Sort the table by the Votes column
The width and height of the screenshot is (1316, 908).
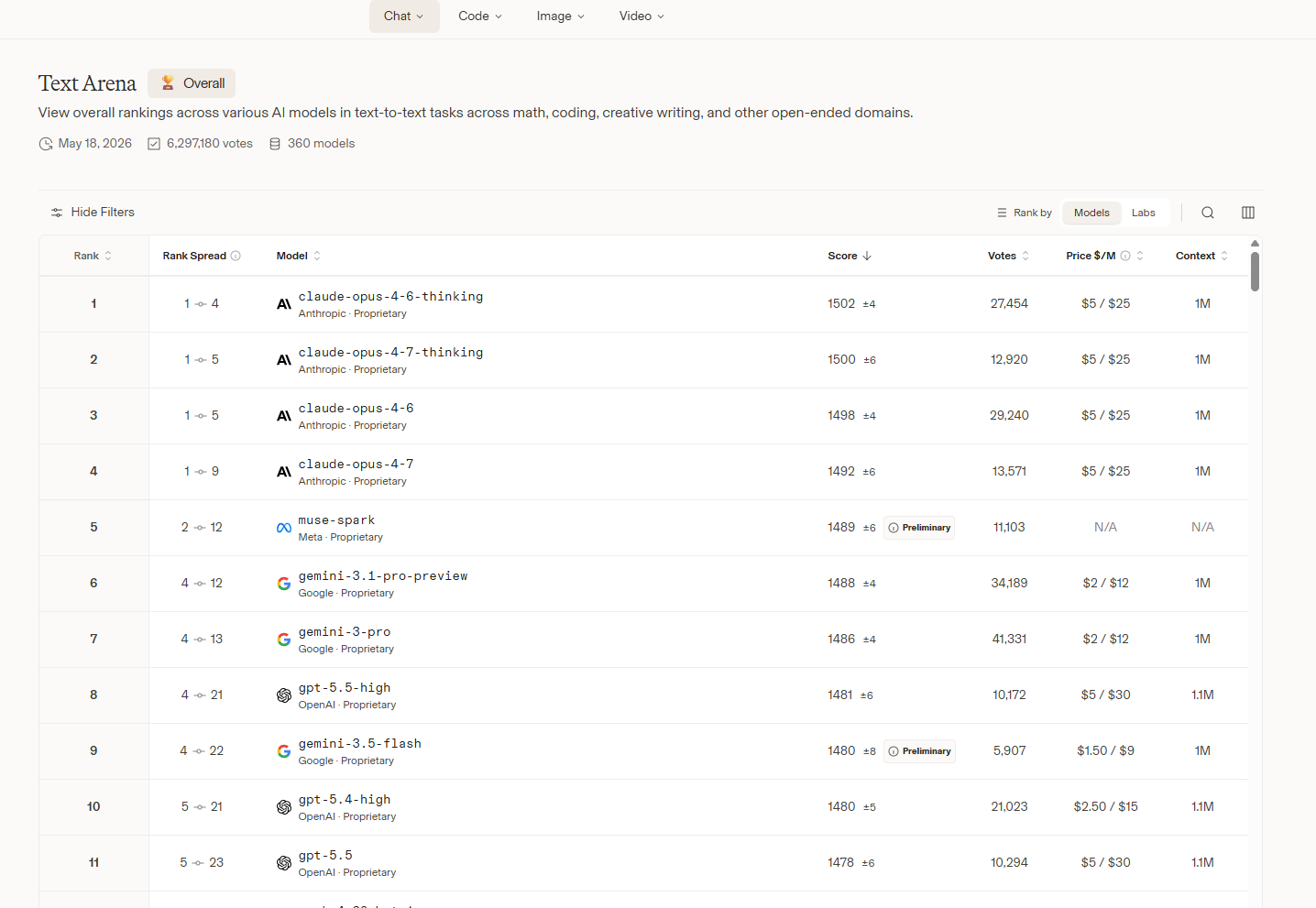pyautogui.click(x=1009, y=256)
